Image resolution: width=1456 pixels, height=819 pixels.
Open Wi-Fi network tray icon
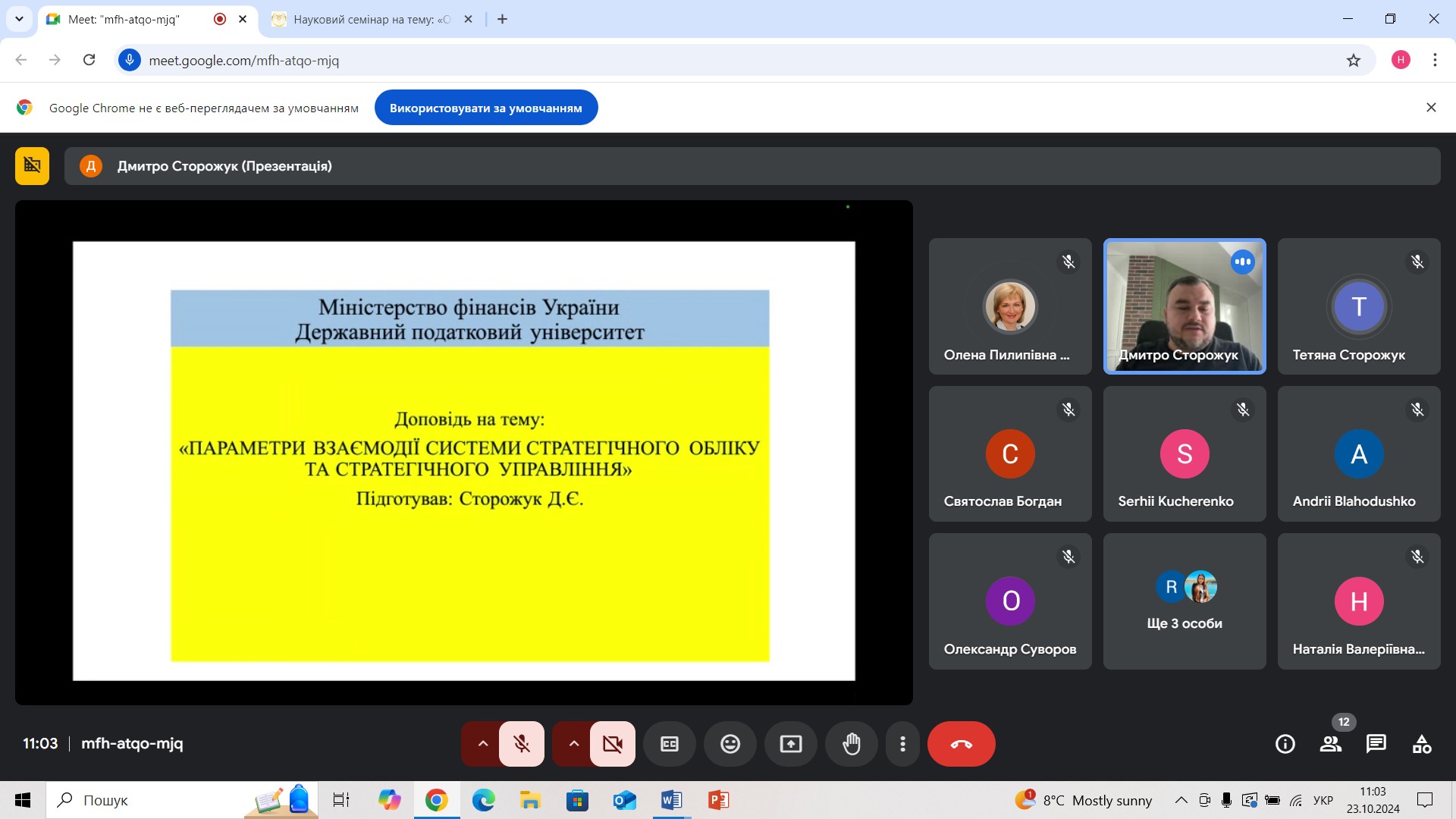point(1296,800)
